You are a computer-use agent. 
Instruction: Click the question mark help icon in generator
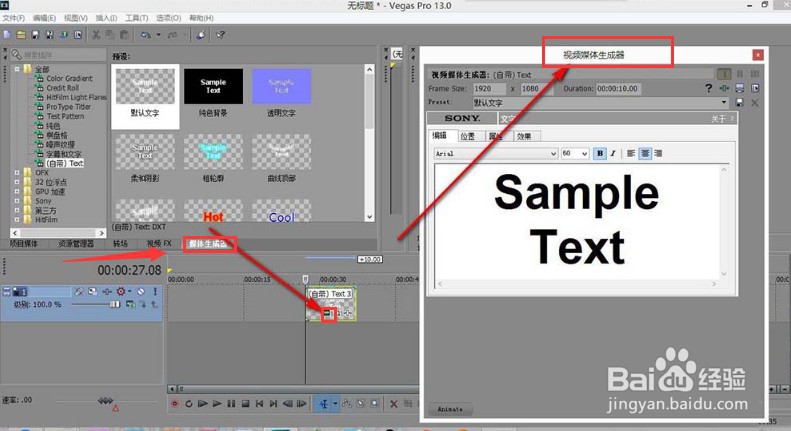coord(708,88)
